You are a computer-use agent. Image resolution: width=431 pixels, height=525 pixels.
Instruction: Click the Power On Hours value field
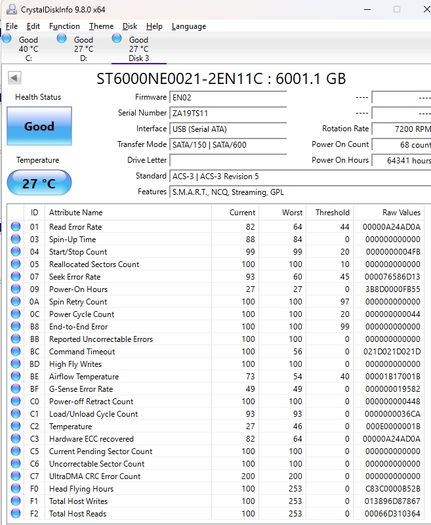pyautogui.click(x=402, y=160)
